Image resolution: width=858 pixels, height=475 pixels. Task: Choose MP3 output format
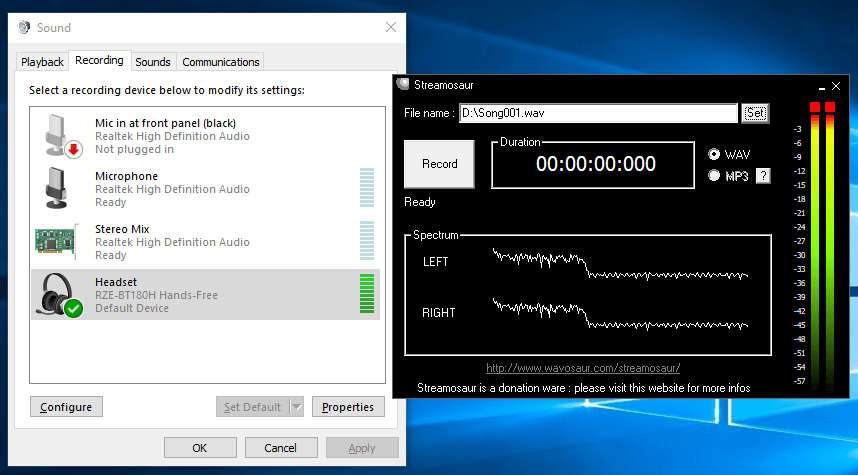714,176
